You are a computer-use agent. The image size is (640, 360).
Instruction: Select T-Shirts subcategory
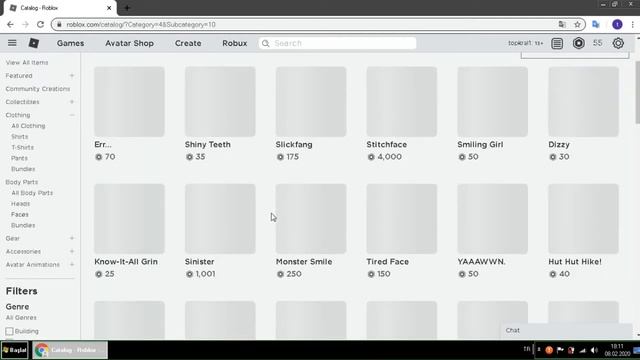pyautogui.click(x=22, y=147)
